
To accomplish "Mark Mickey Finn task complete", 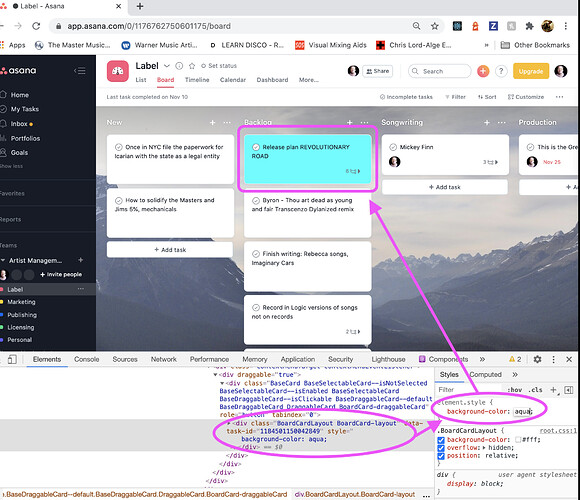I will pyautogui.click(x=393, y=147).
